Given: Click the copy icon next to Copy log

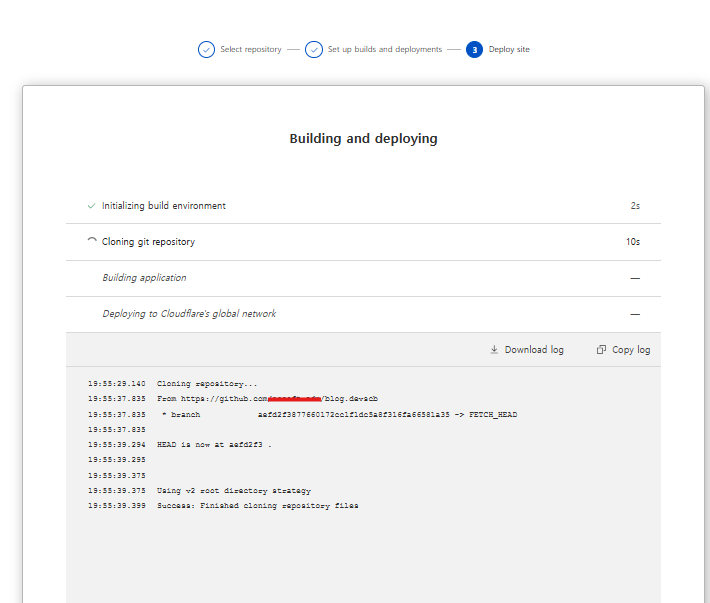Looking at the screenshot, I should click(x=601, y=350).
